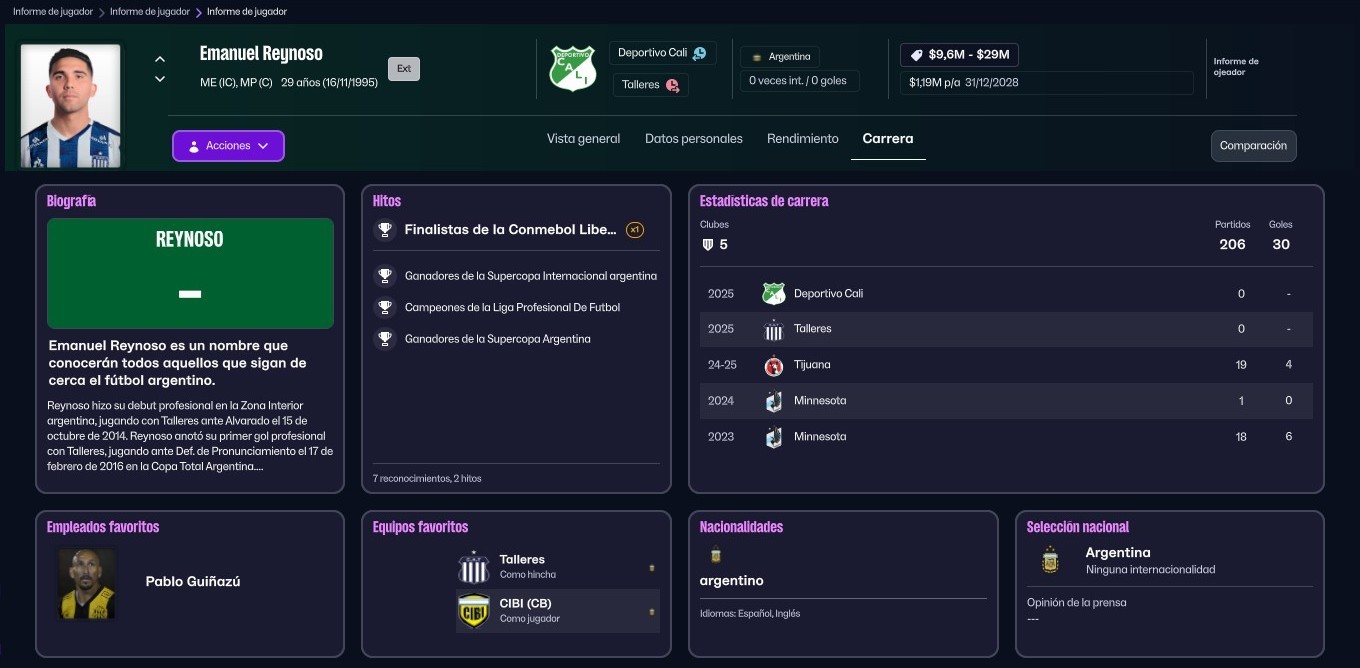
Task: Go to next player with down chevron
Action: coord(160,79)
